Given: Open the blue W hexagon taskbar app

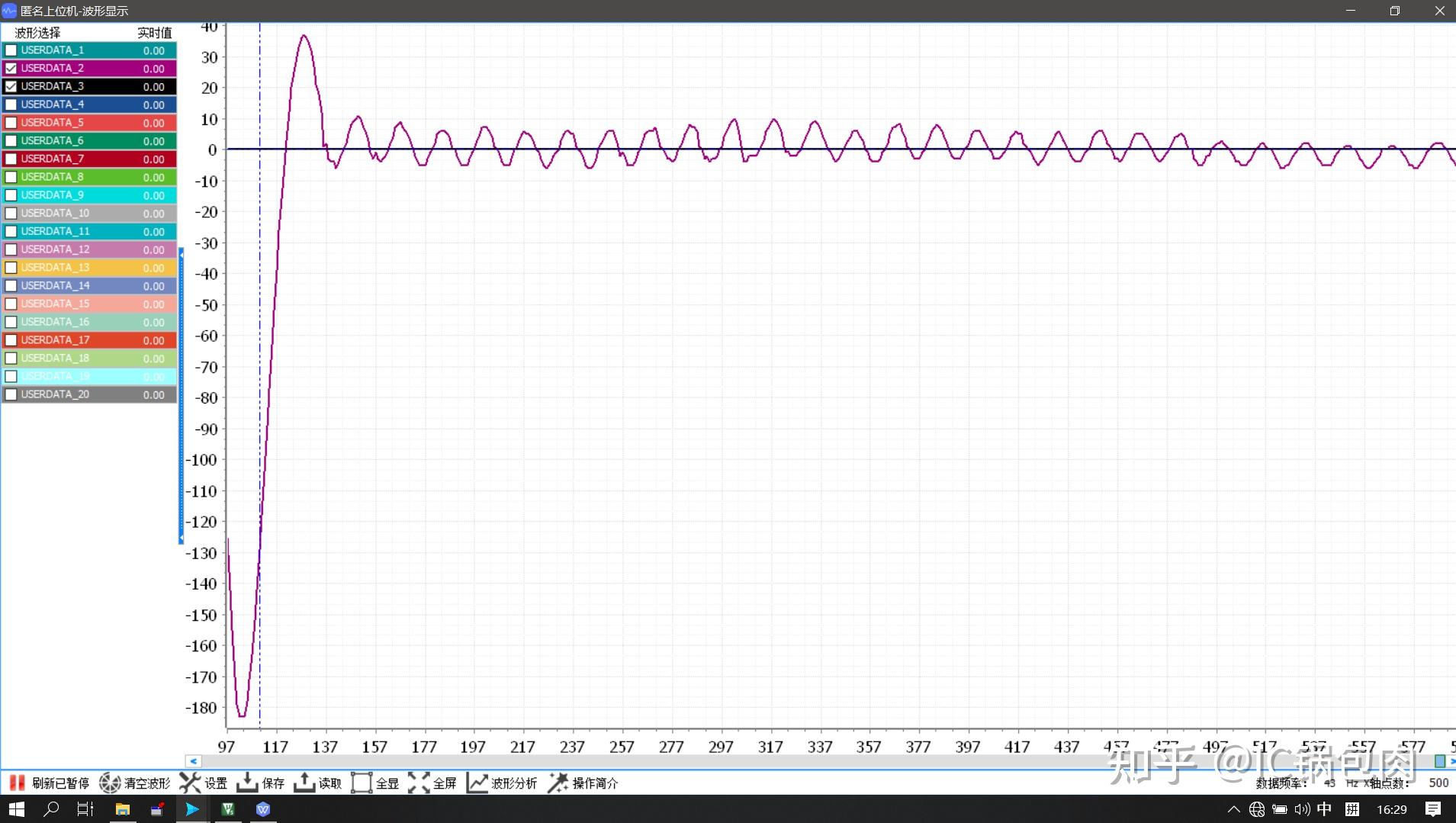Looking at the screenshot, I should tap(263, 809).
